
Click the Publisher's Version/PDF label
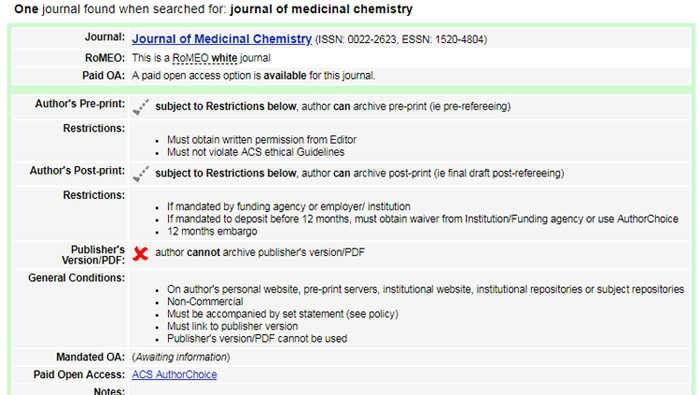pos(93,255)
